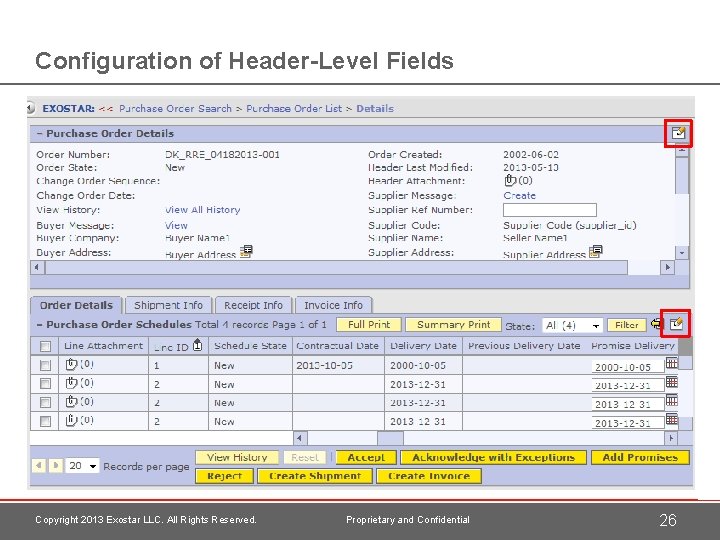Switch to the Shipment Info tab
This screenshot has width=720, height=540.
point(168,305)
